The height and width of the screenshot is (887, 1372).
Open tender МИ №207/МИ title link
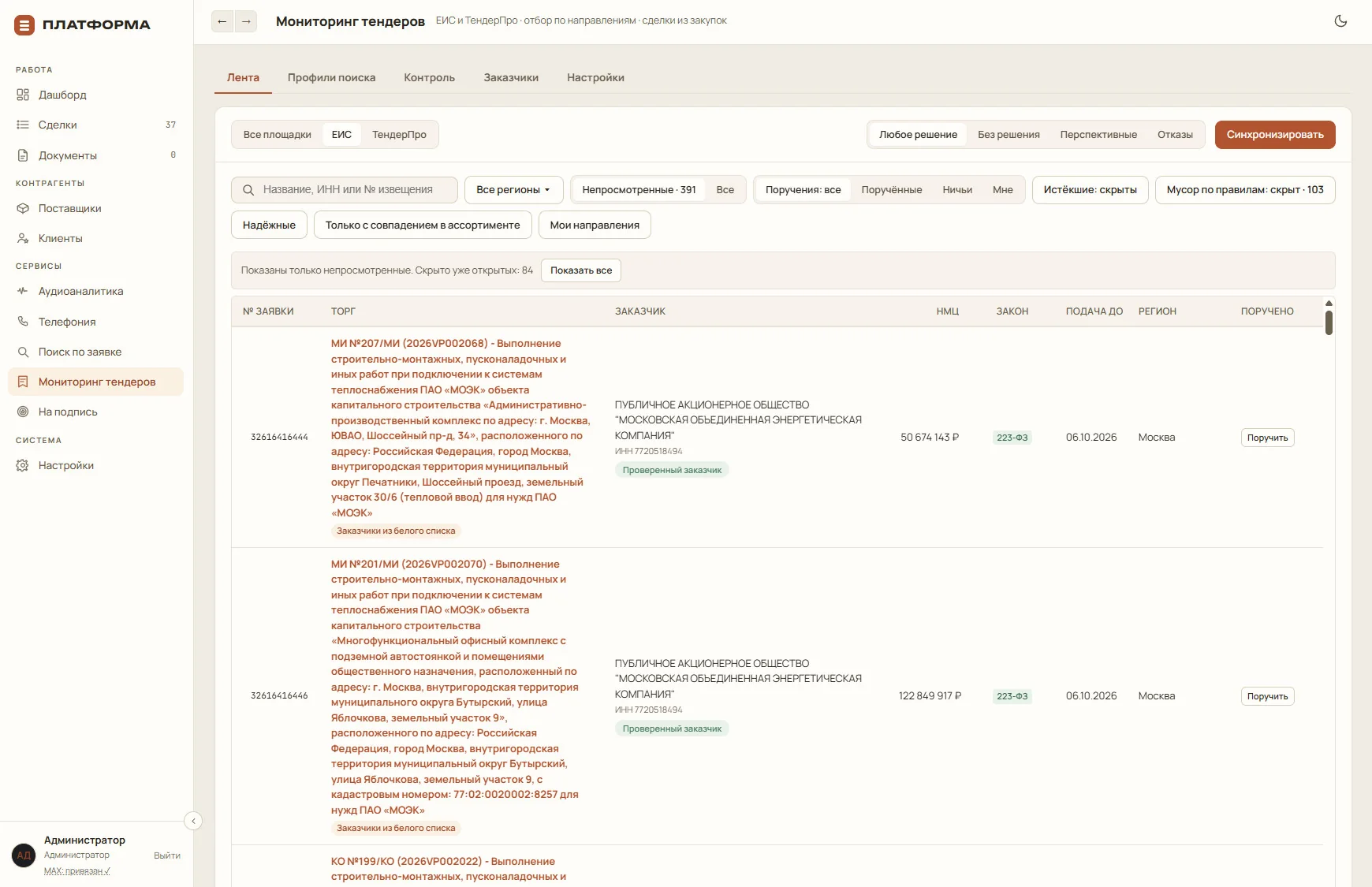tap(460, 428)
